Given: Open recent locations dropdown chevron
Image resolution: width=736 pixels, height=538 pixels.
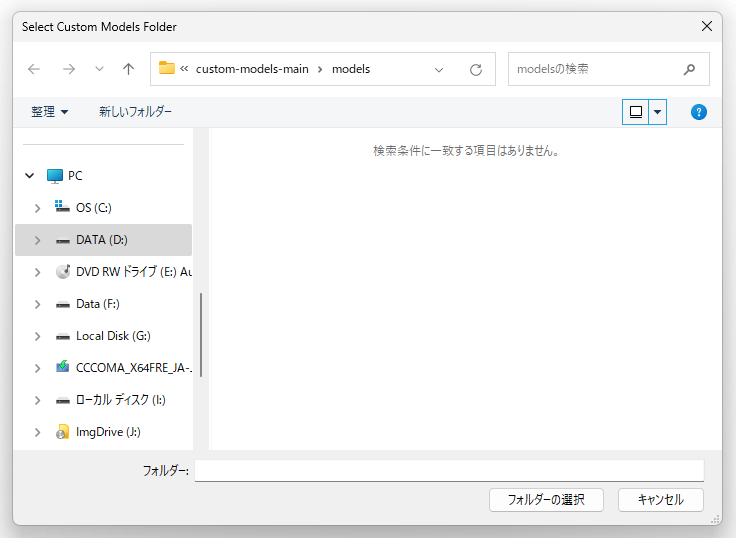Looking at the screenshot, I should point(99,69).
